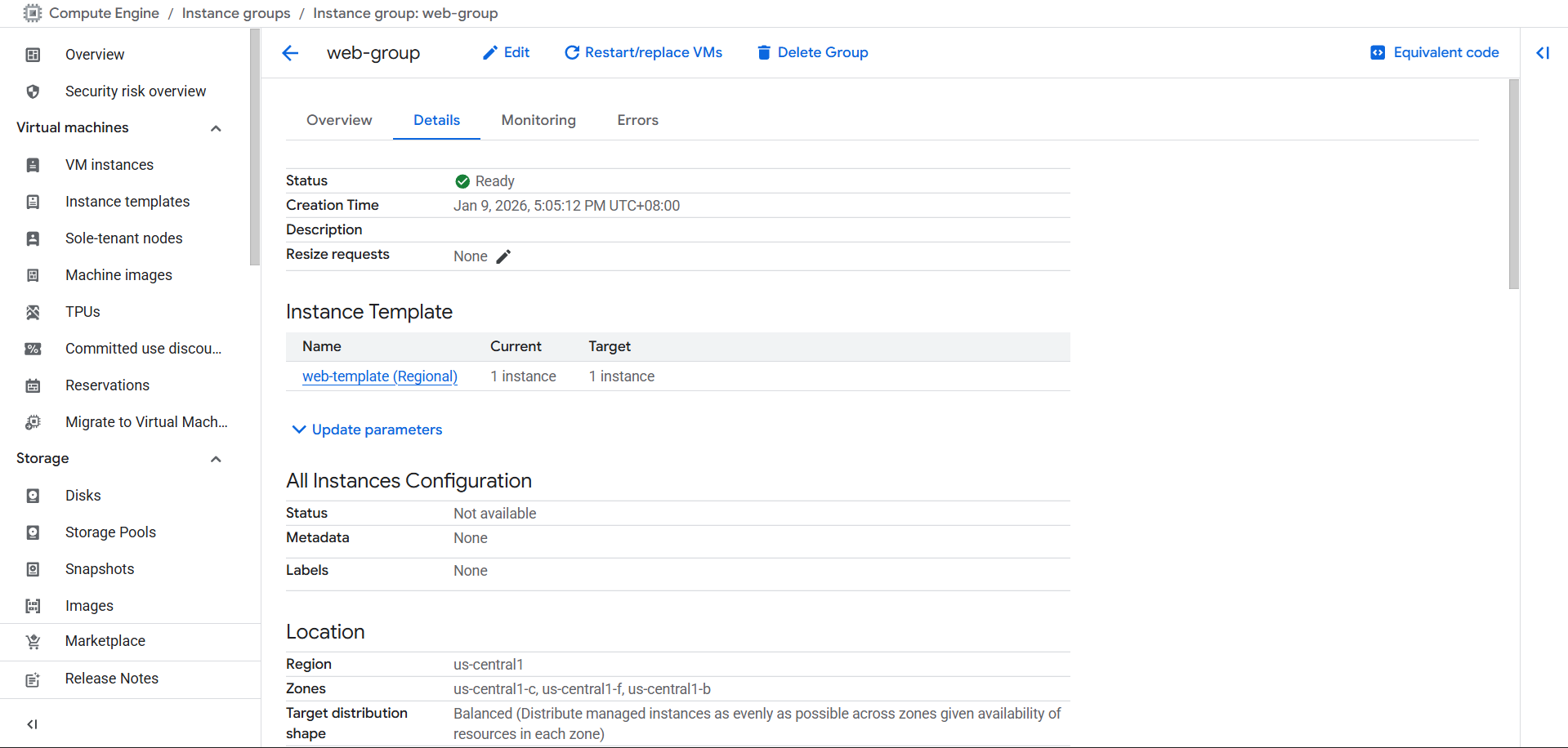Expand Update parameters
The image size is (1568, 748).
367,430
